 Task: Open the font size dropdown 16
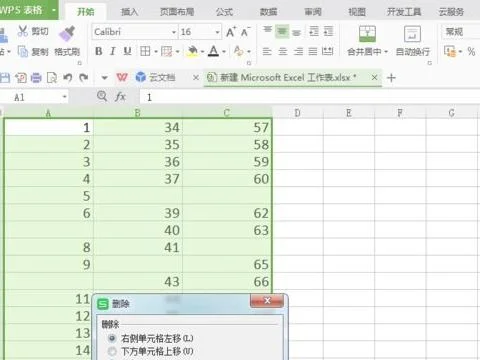[x=217, y=32]
